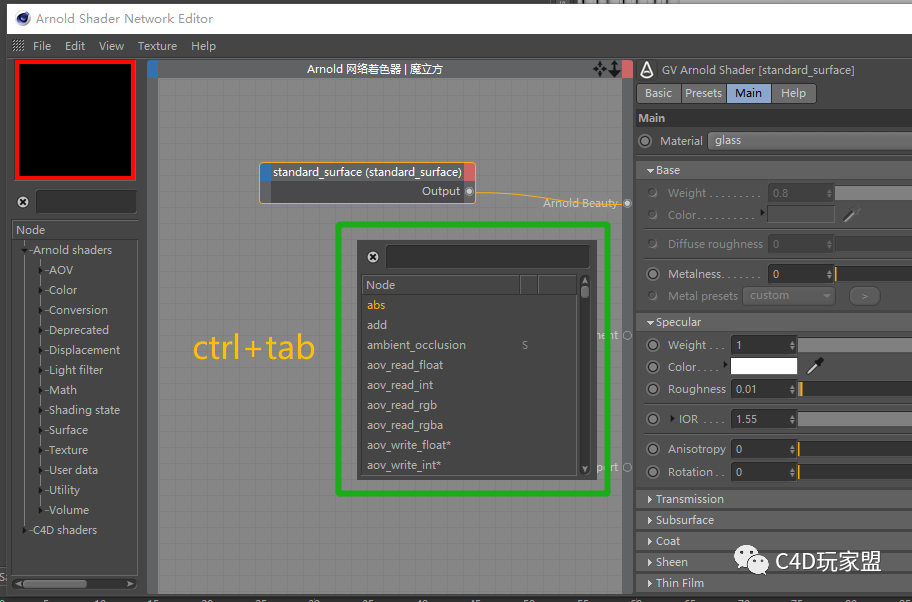Click the Output port of standard_surface node
Image resolution: width=912 pixels, height=602 pixels.
[x=469, y=191]
